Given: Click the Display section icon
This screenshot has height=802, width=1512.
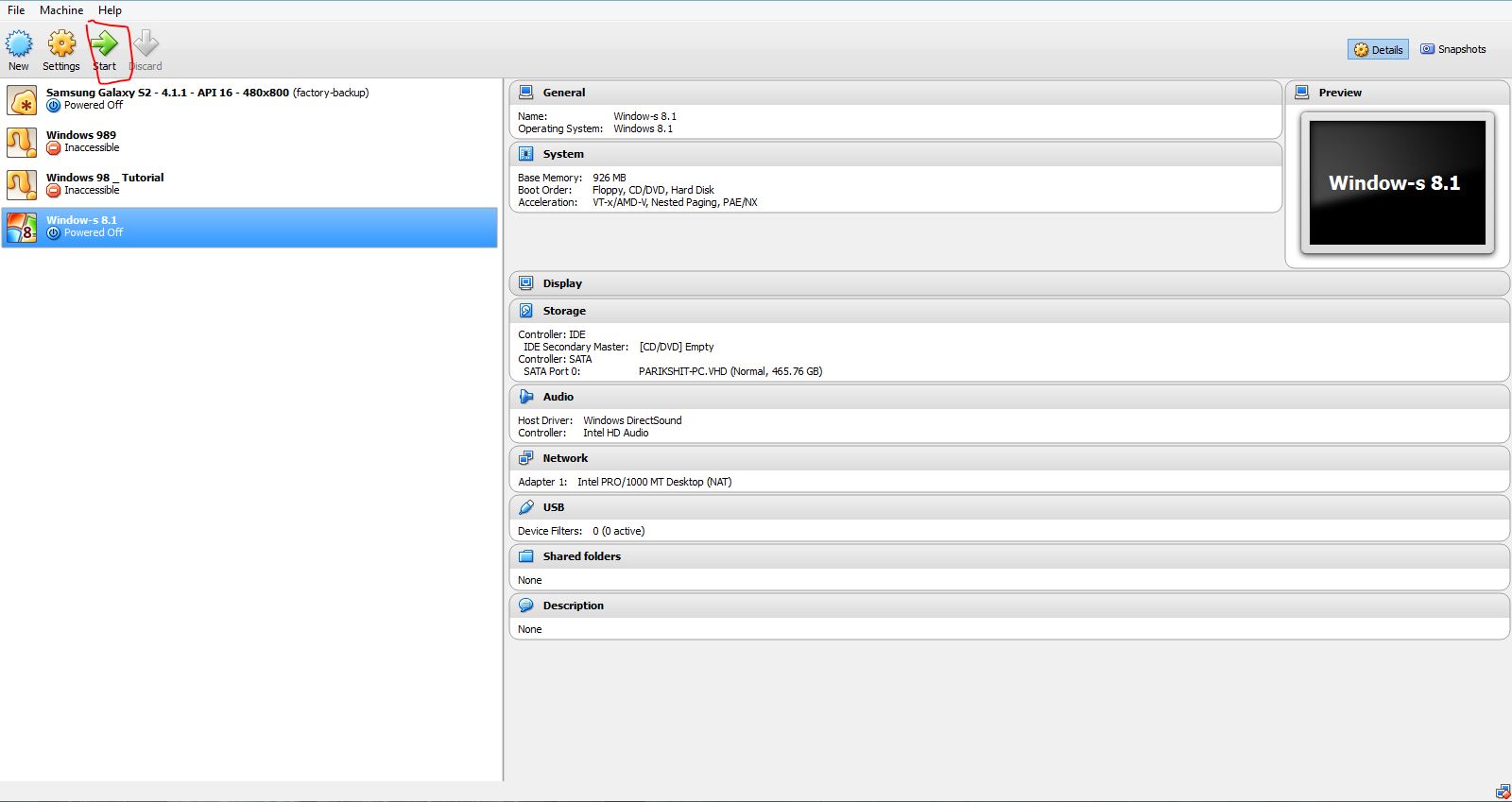Looking at the screenshot, I should point(526,283).
